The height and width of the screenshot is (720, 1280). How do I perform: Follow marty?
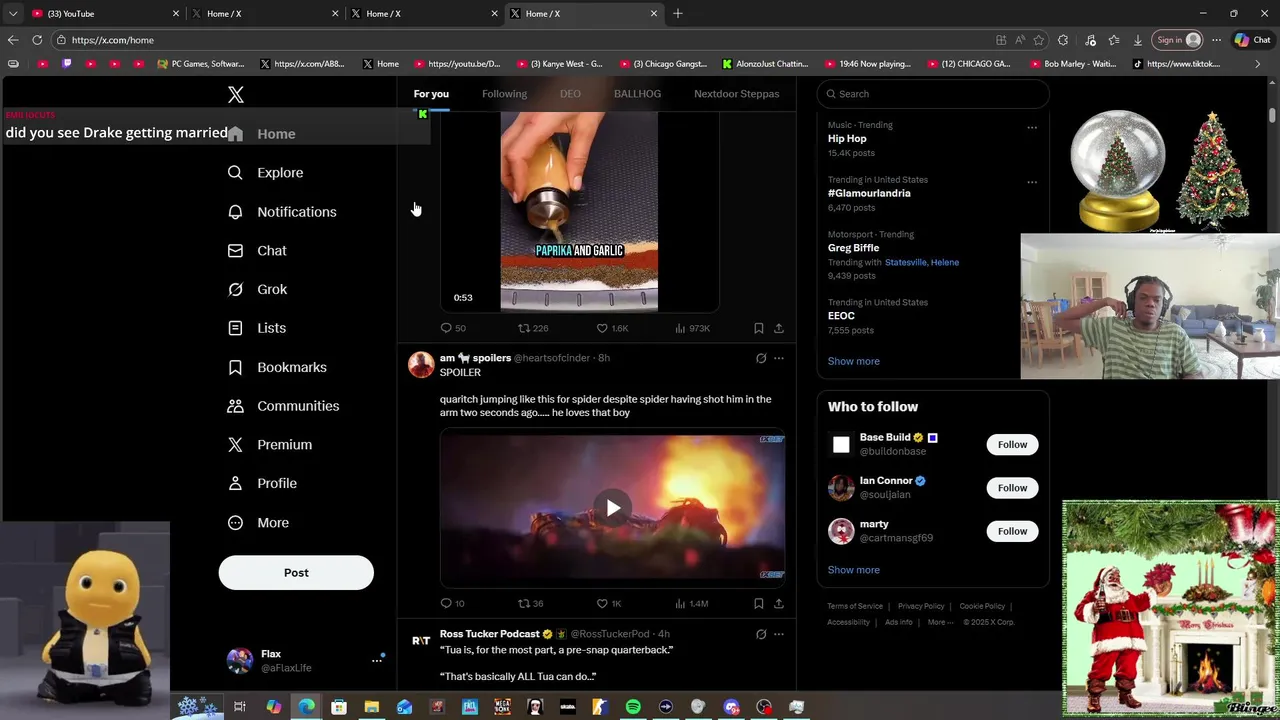click(x=1012, y=531)
